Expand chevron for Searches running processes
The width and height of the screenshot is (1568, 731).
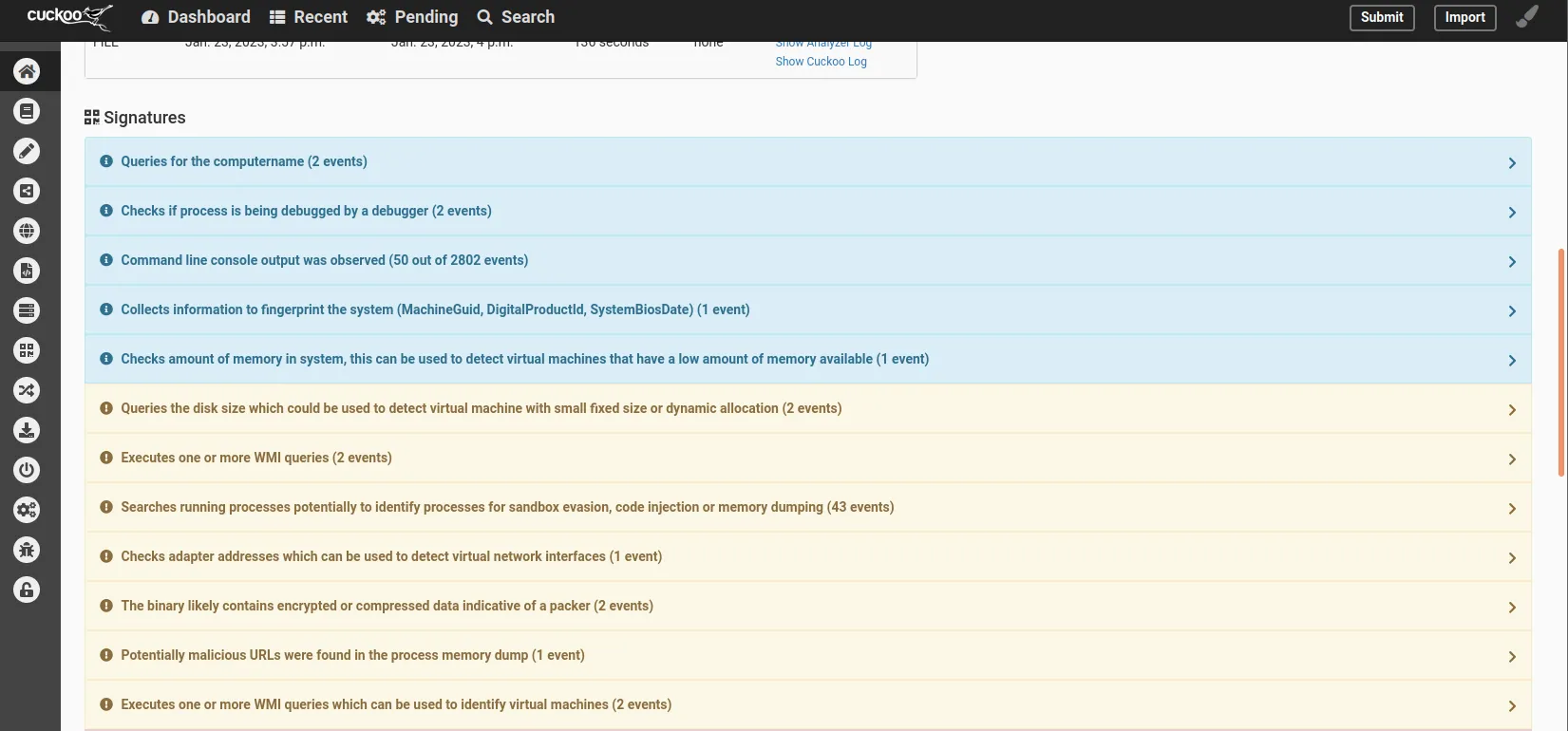pos(1512,509)
